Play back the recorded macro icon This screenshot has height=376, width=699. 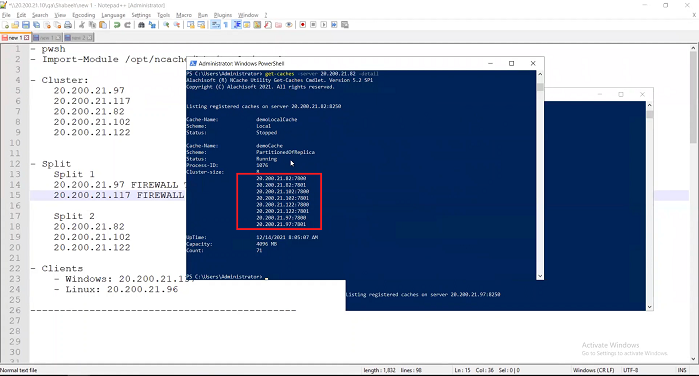324,25
